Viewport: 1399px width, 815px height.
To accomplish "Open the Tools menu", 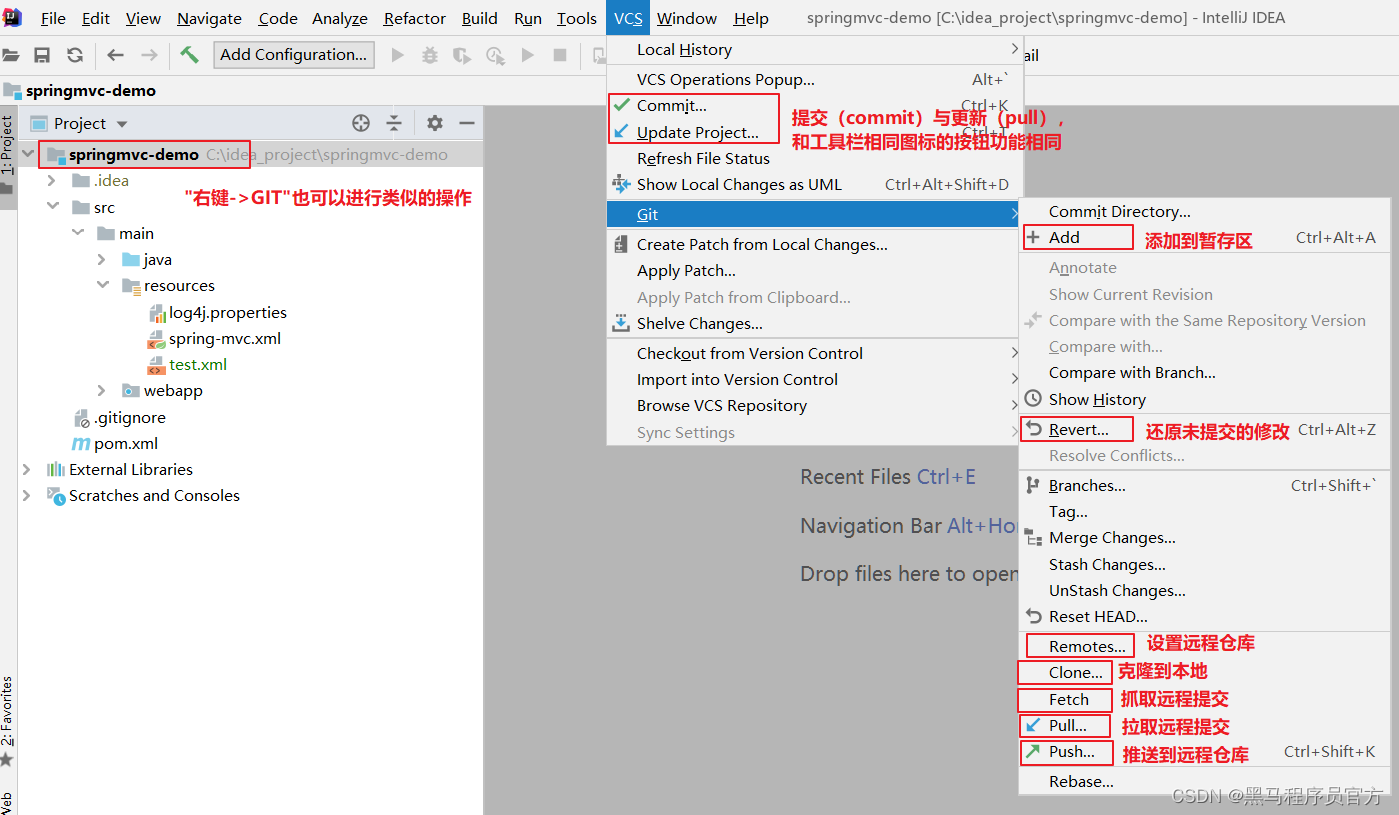I will click(x=577, y=18).
